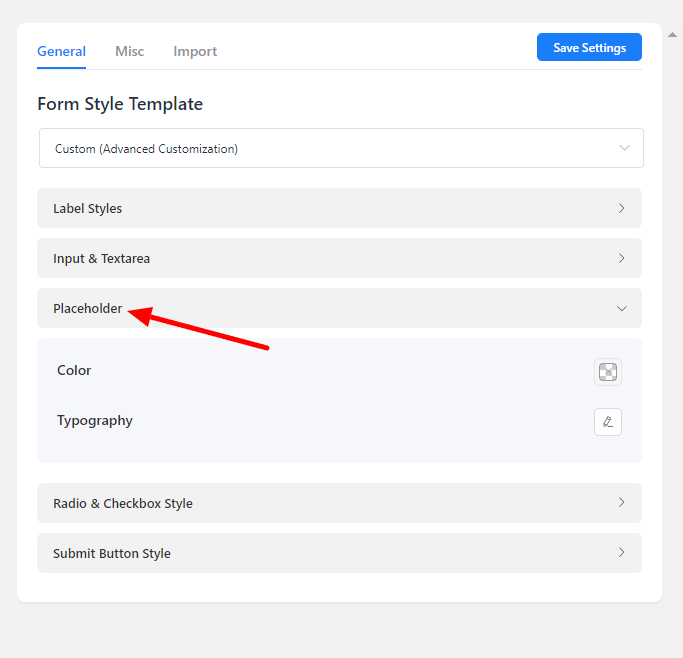Switch to the General tab

(61, 51)
